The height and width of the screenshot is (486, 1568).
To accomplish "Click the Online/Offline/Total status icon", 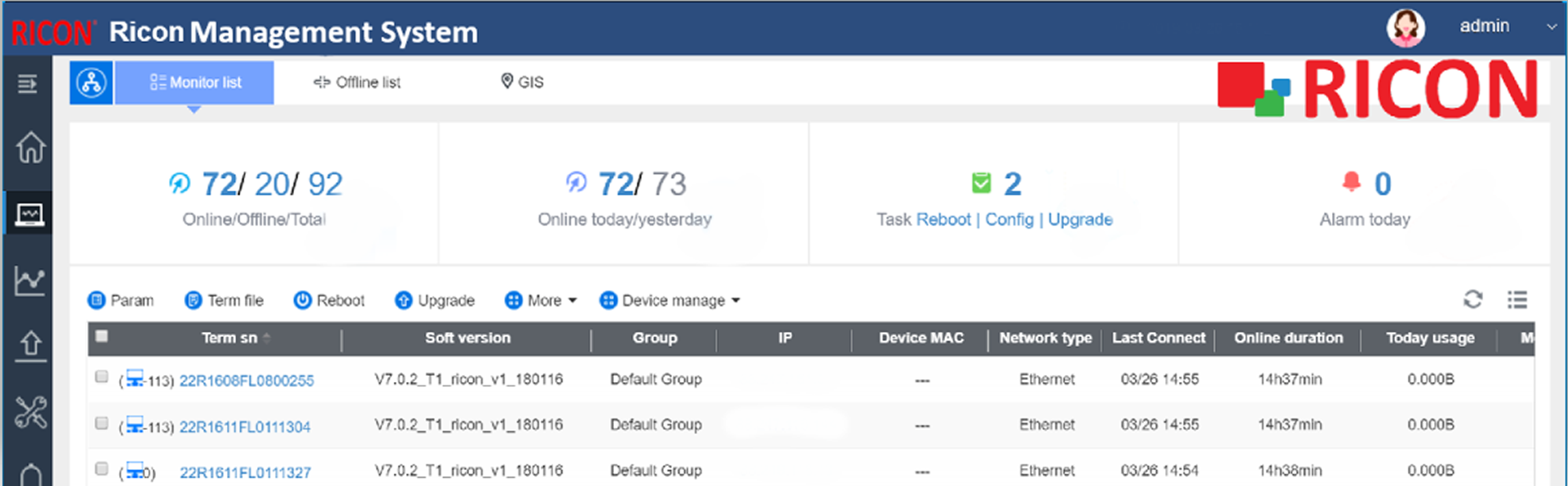I will coord(179,183).
